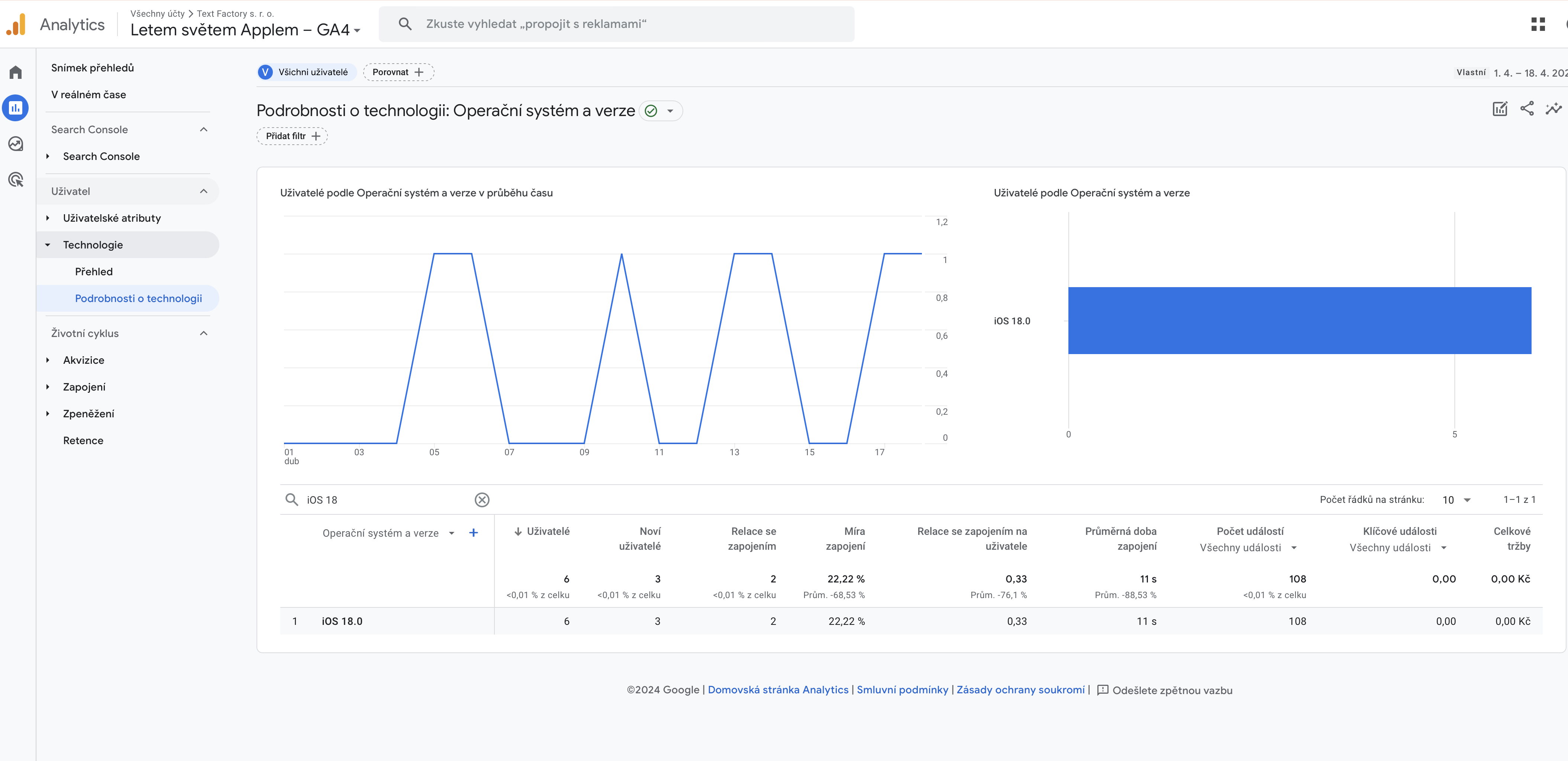Open the V reálném čase report

pos(88,94)
